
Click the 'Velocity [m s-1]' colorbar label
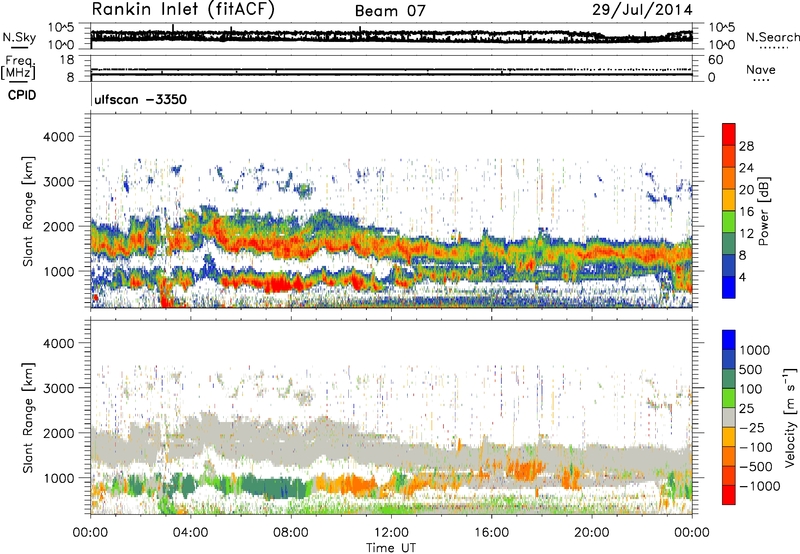[x=790, y=417]
